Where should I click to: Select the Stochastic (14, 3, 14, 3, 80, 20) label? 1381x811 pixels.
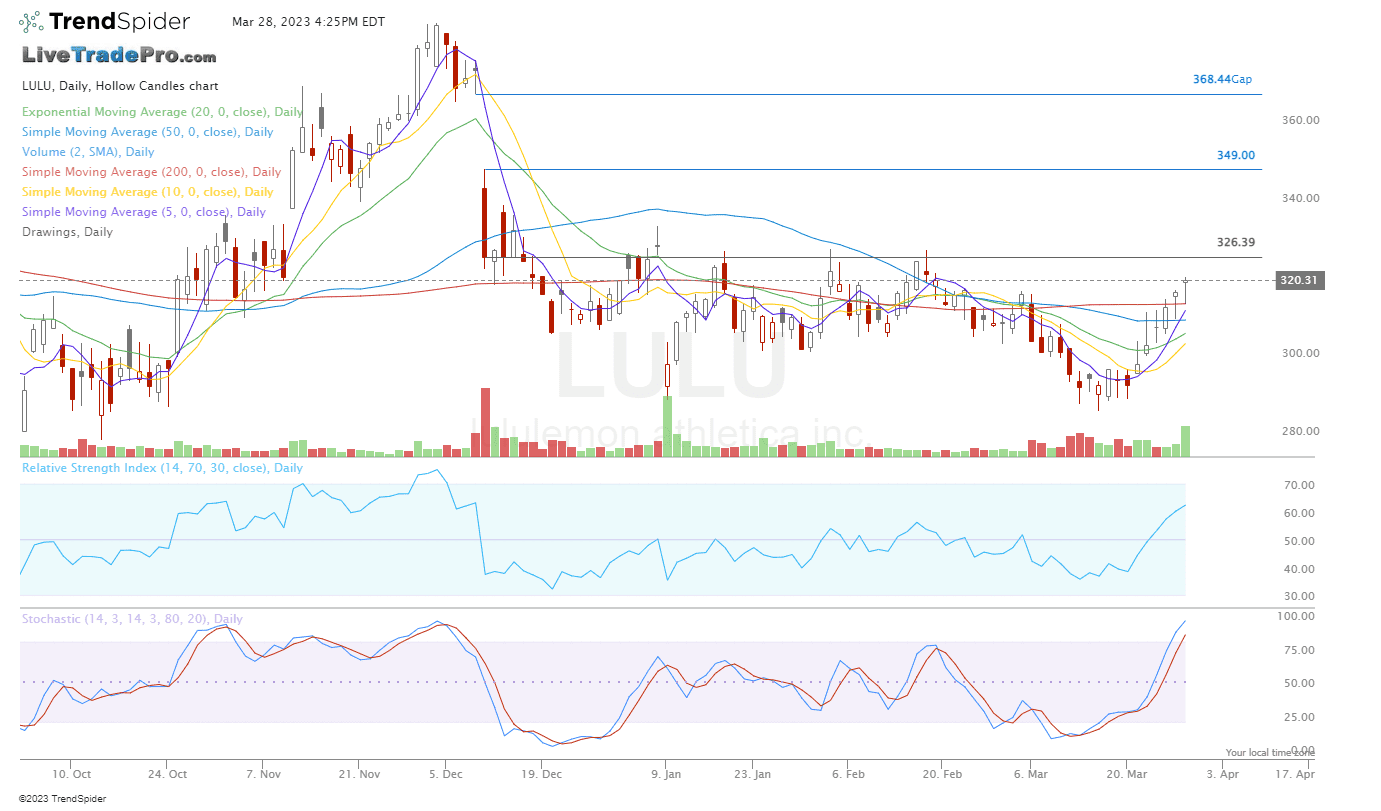[x=132, y=619]
